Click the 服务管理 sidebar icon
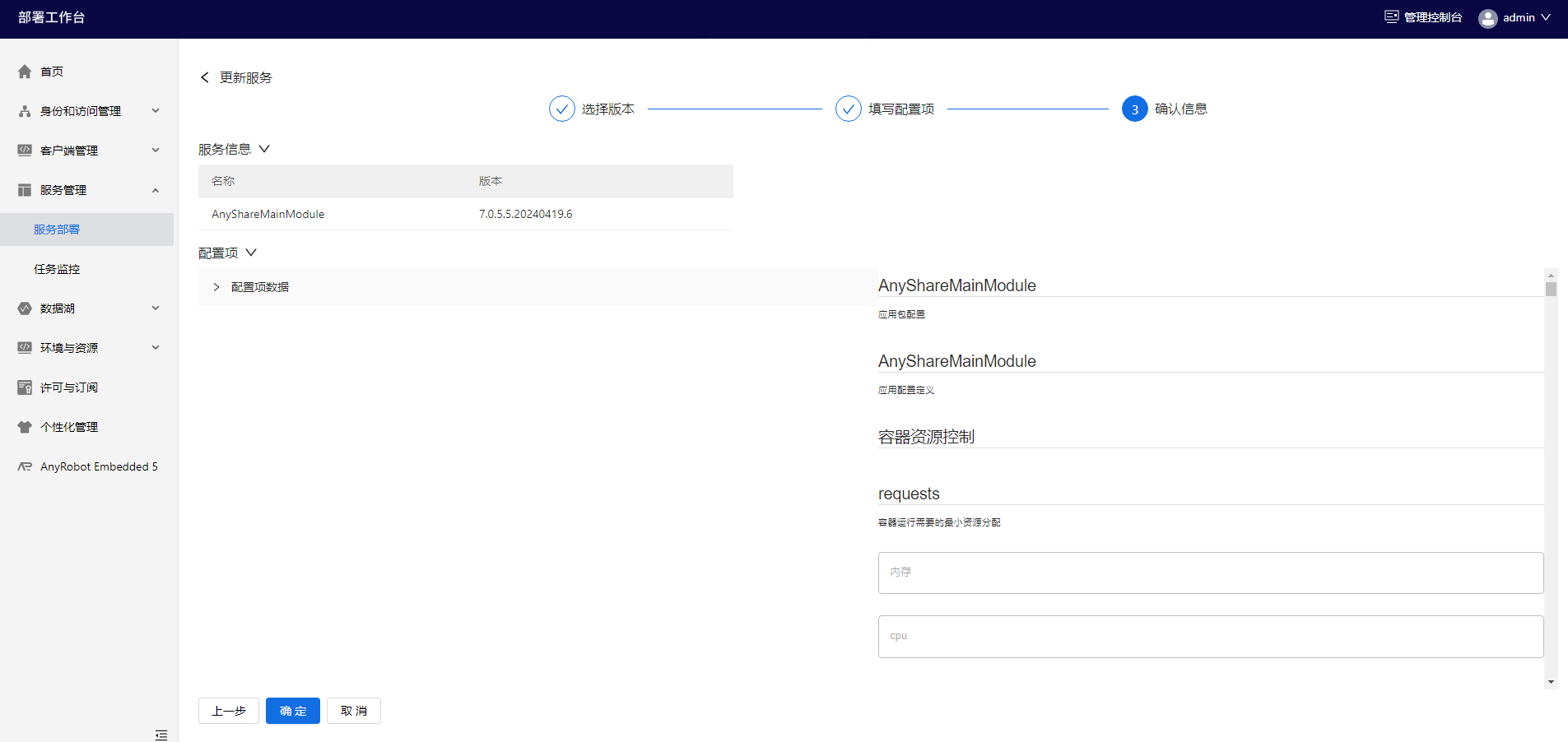The width and height of the screenshot is (1568, 742). tap(25, 190)
